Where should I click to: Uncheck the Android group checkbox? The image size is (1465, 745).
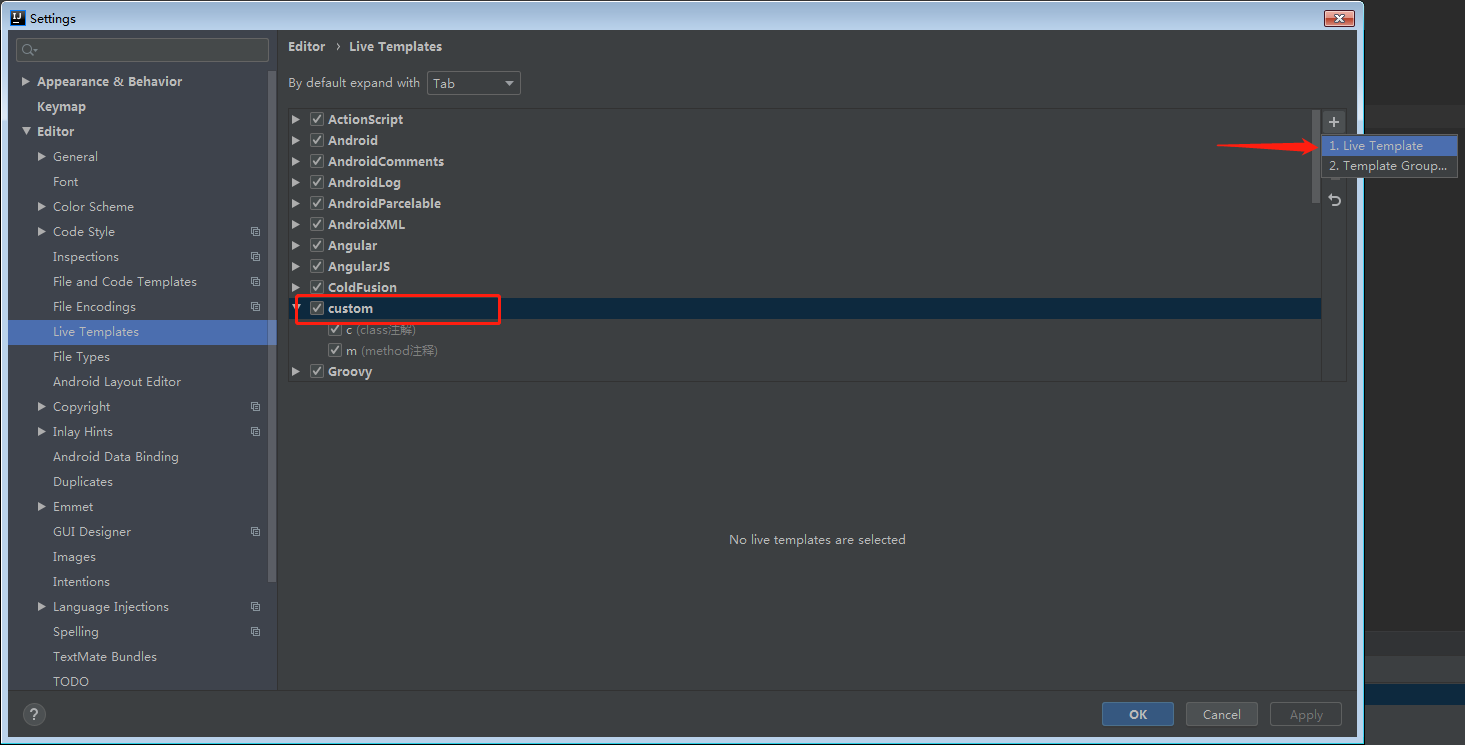[317, 140]
